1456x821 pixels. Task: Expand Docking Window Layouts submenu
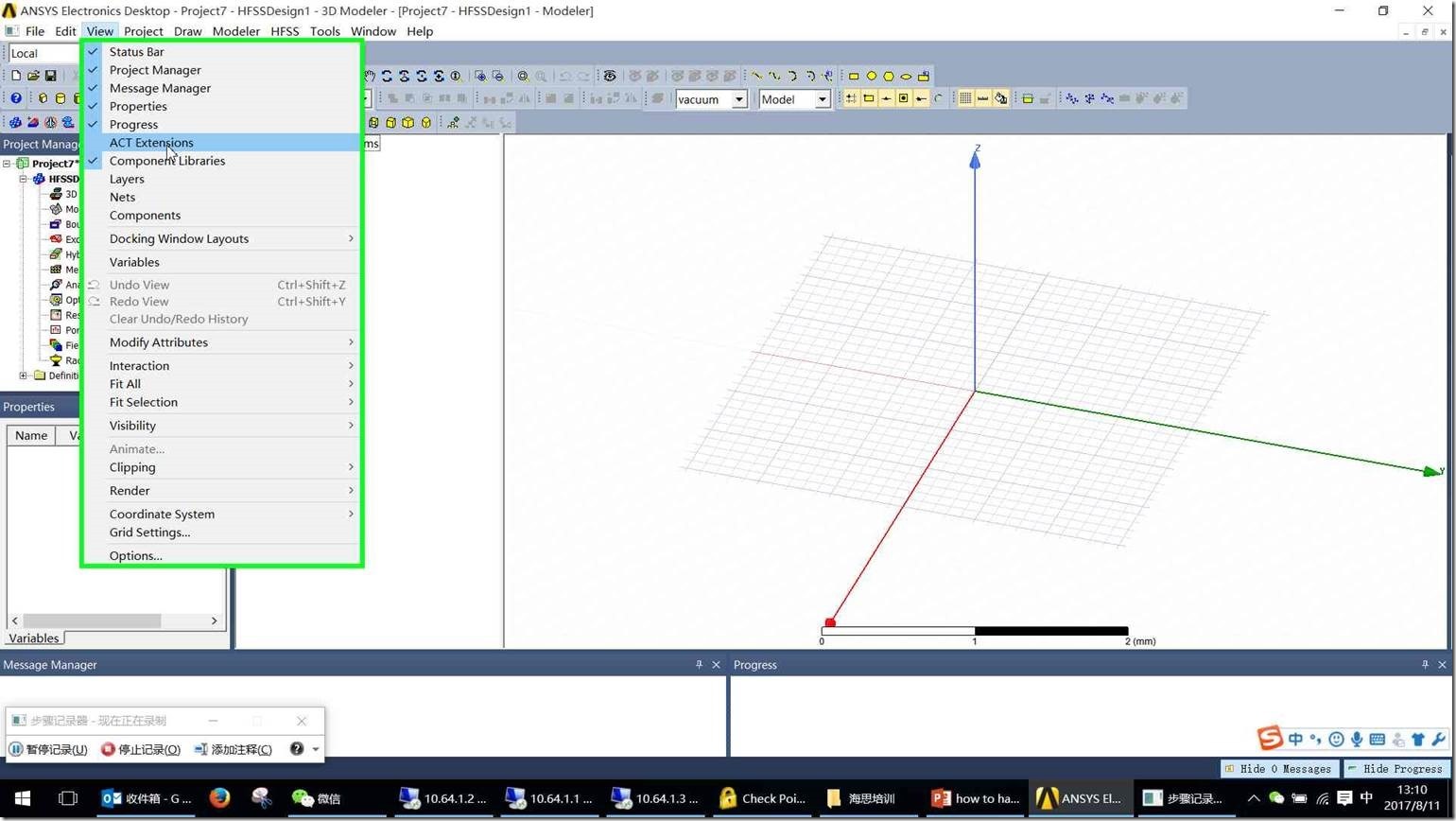click(222, 238)
